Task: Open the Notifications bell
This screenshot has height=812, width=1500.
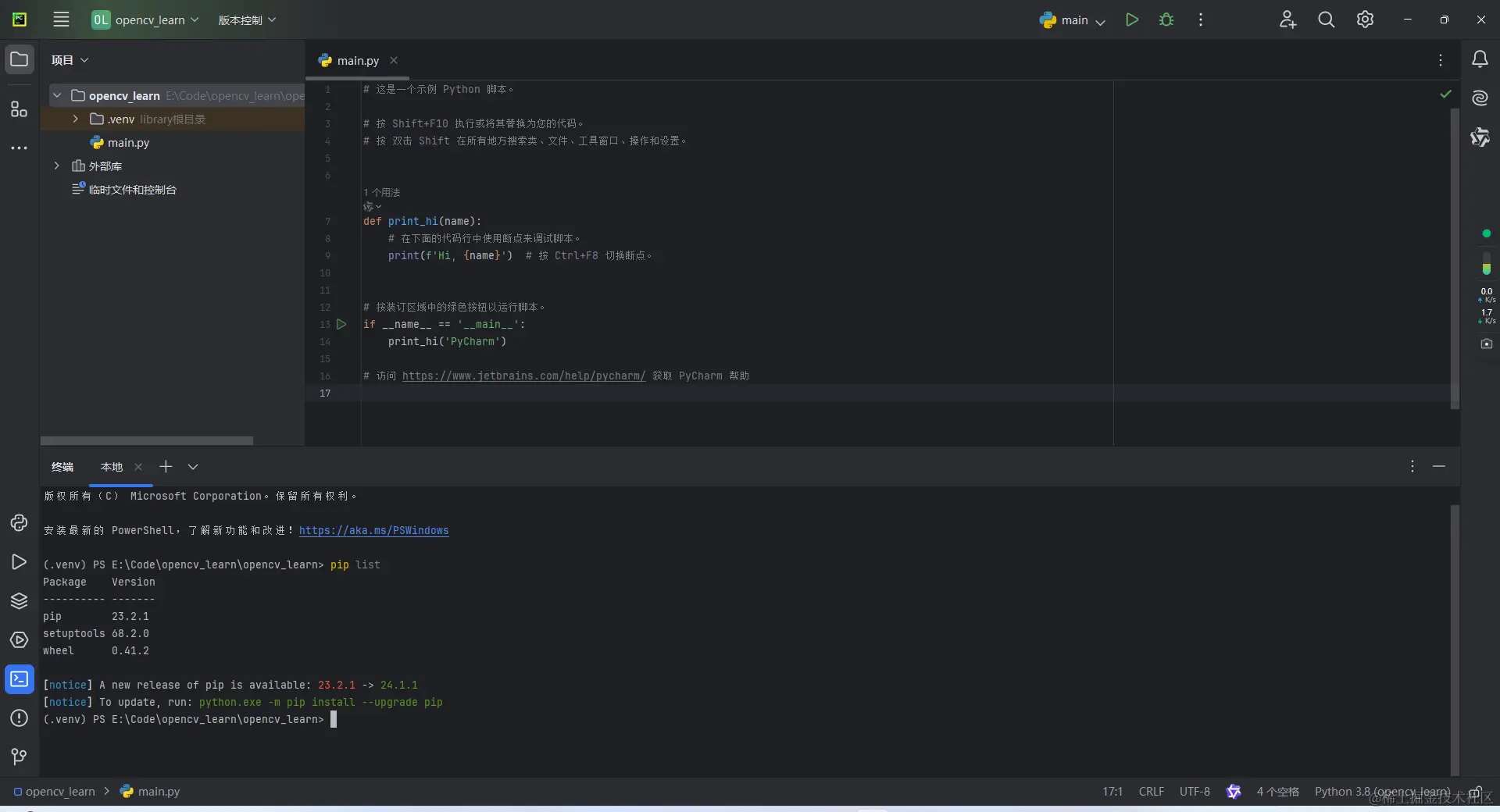Action: (1480, 59)
